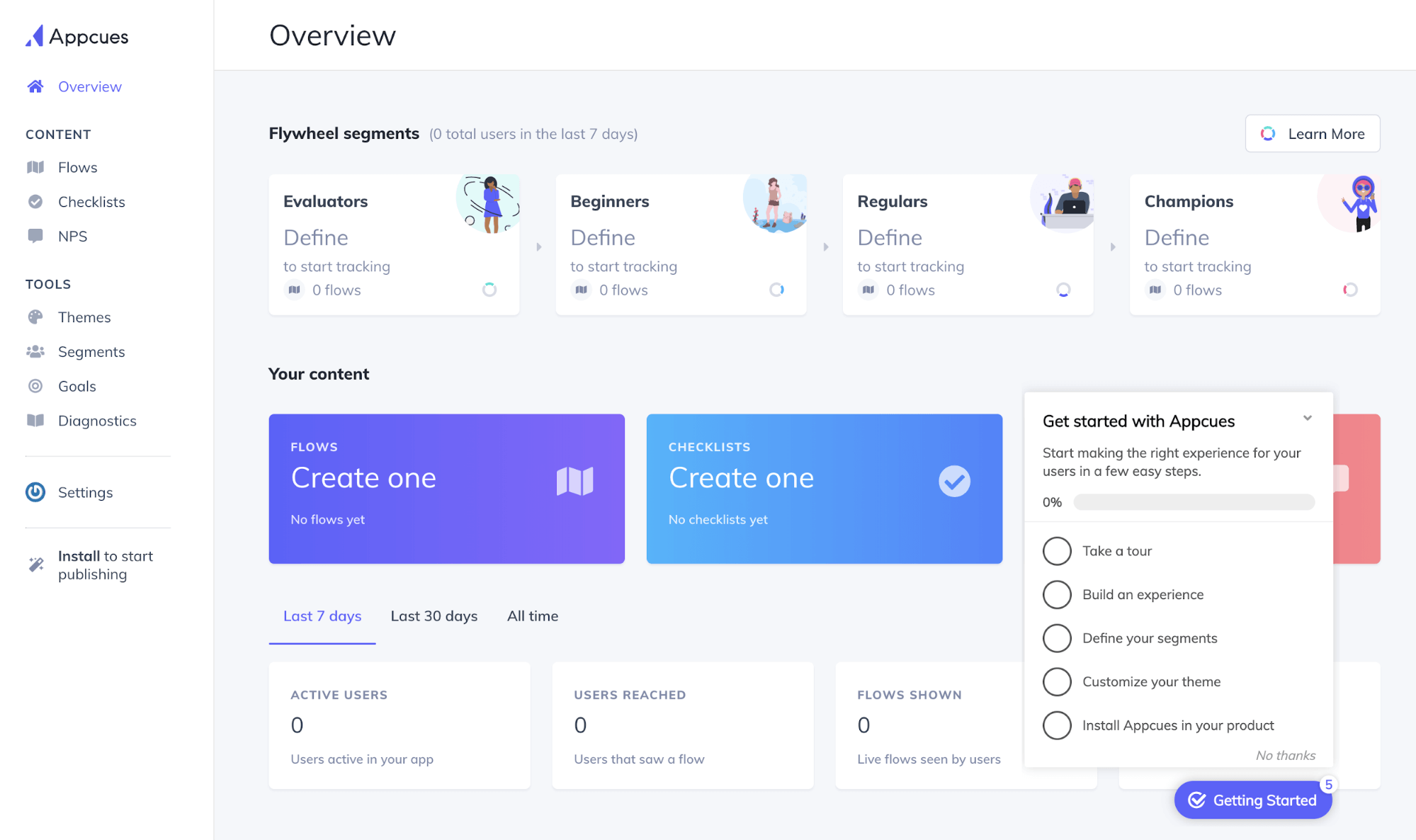1416x840 pixels.
Task: Click the Appcues logo icon
Action: click(x=34, y=36)
